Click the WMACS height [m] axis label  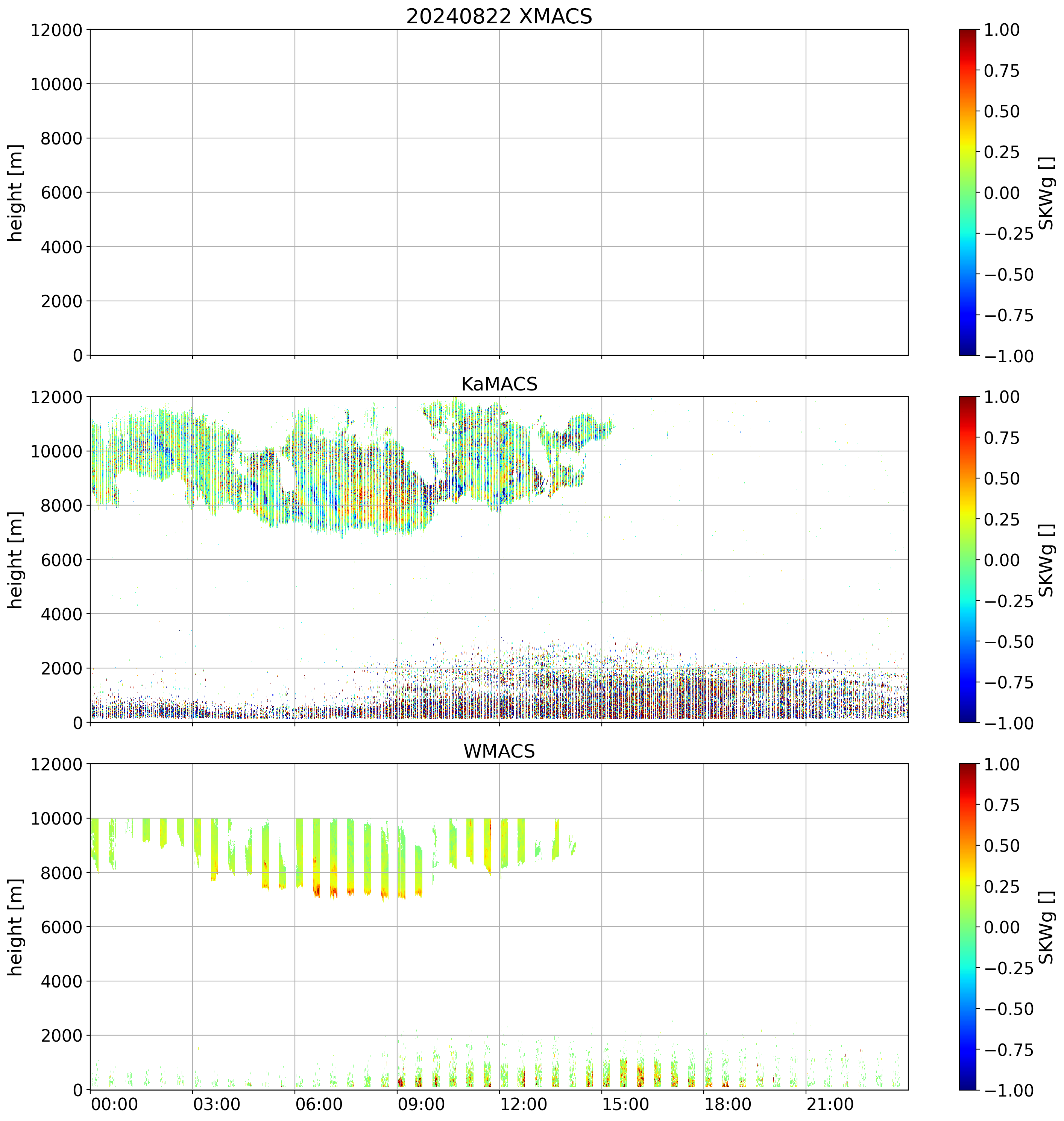[x=16, y=927]
